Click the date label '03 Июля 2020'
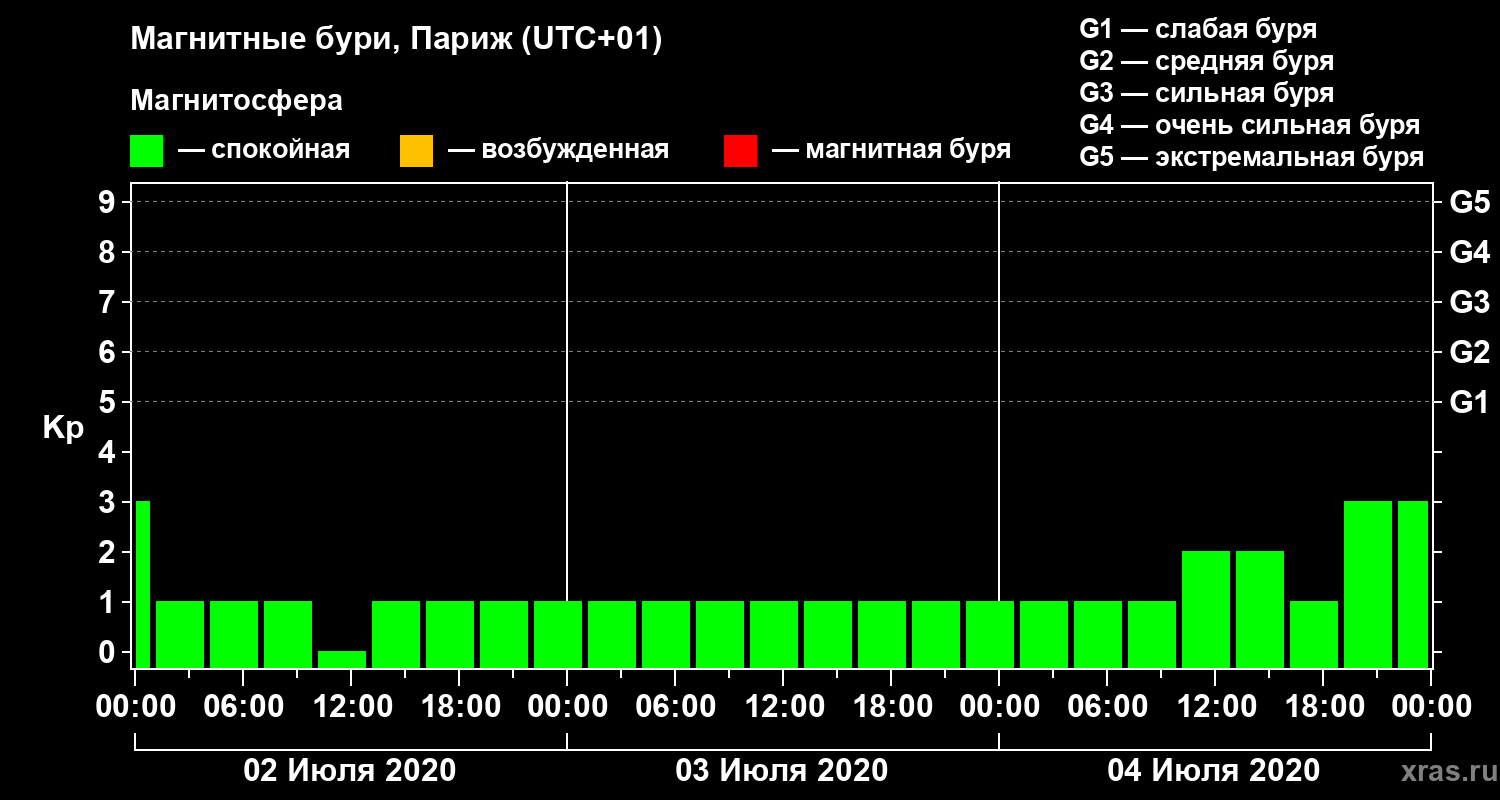Screen dimensions: 1500x800 782,770
